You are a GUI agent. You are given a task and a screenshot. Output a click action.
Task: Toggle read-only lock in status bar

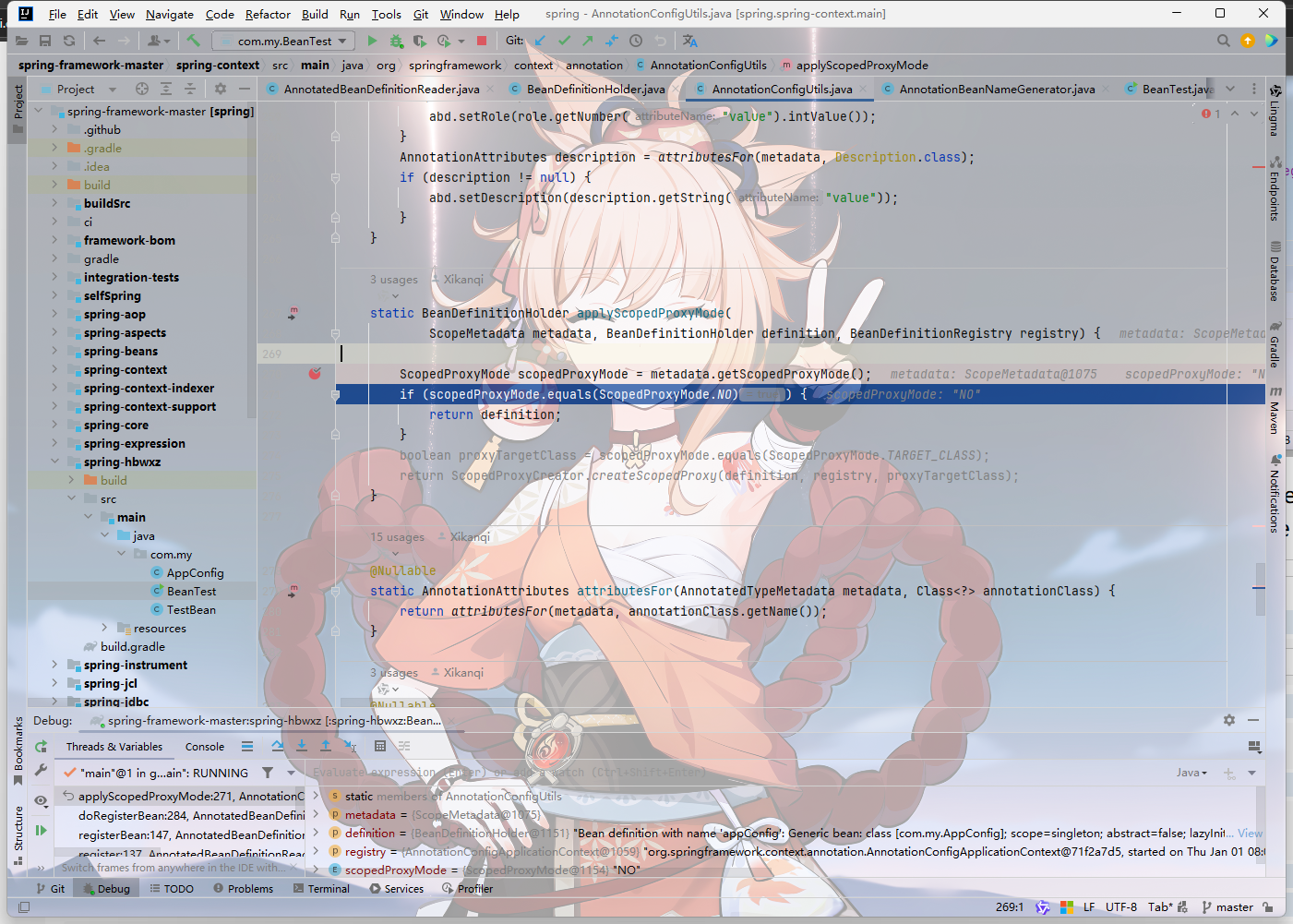(x=1269, y=907)
